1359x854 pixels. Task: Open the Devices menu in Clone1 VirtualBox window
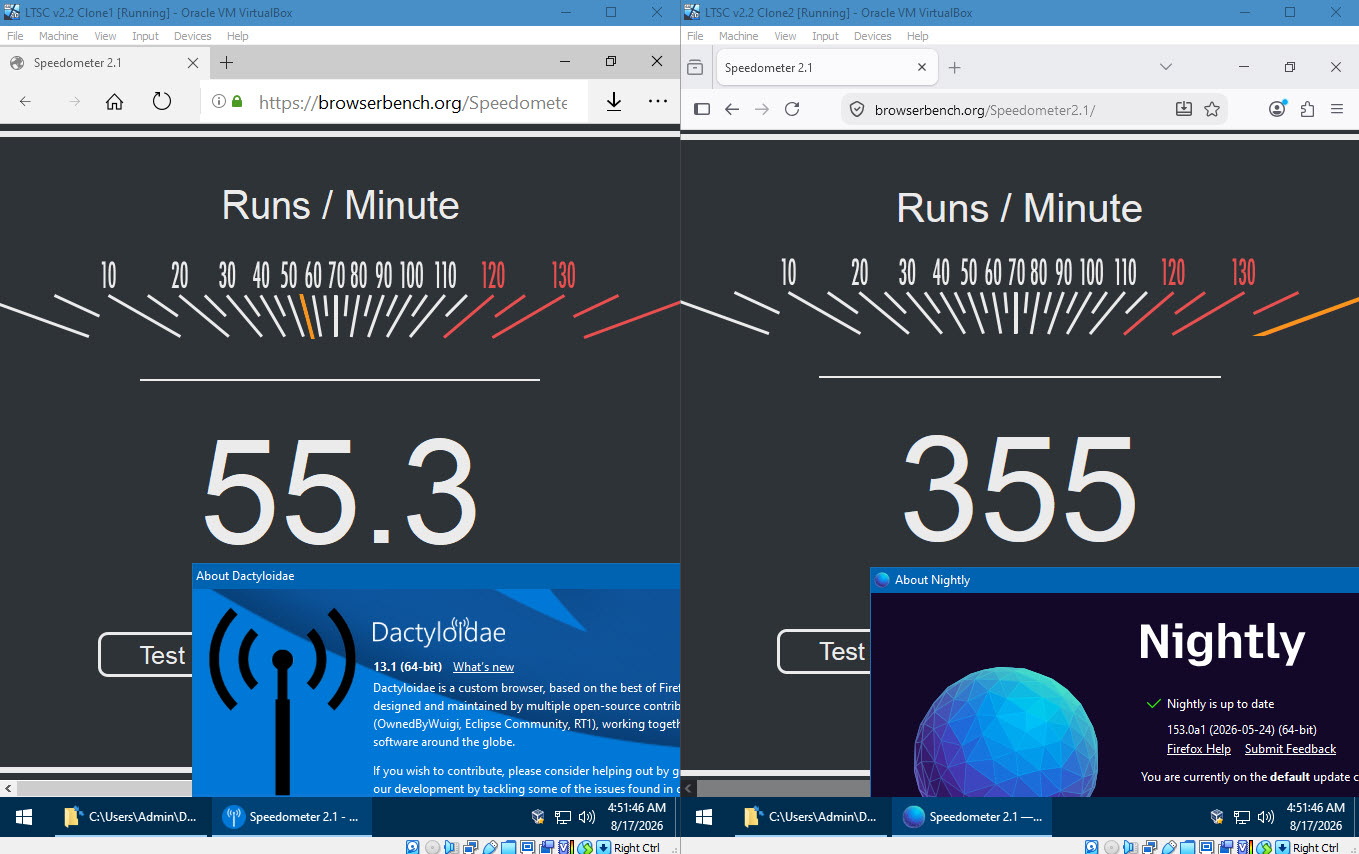193,36
